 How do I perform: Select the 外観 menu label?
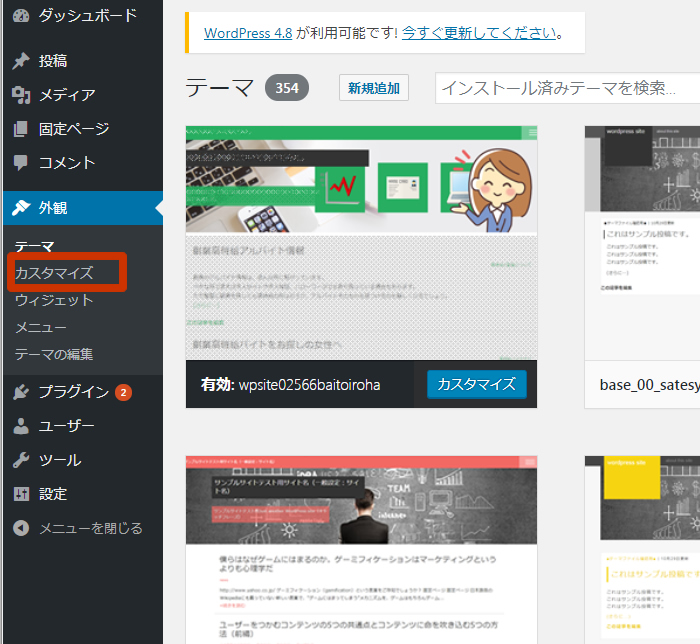53,208
